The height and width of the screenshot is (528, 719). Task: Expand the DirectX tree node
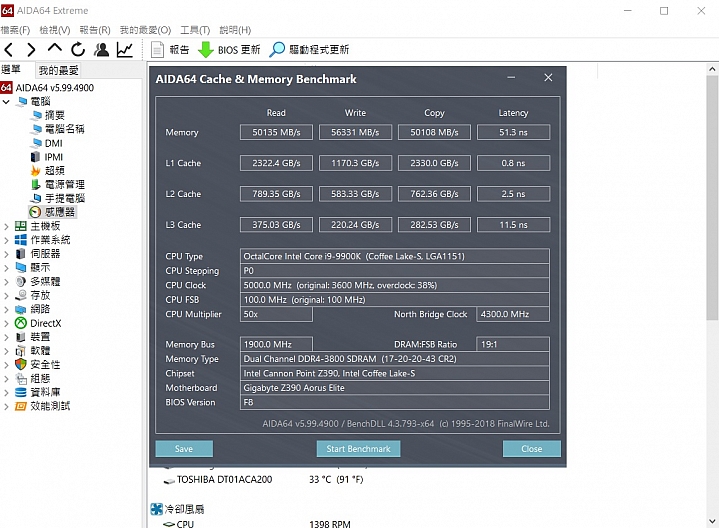point(6,323)
